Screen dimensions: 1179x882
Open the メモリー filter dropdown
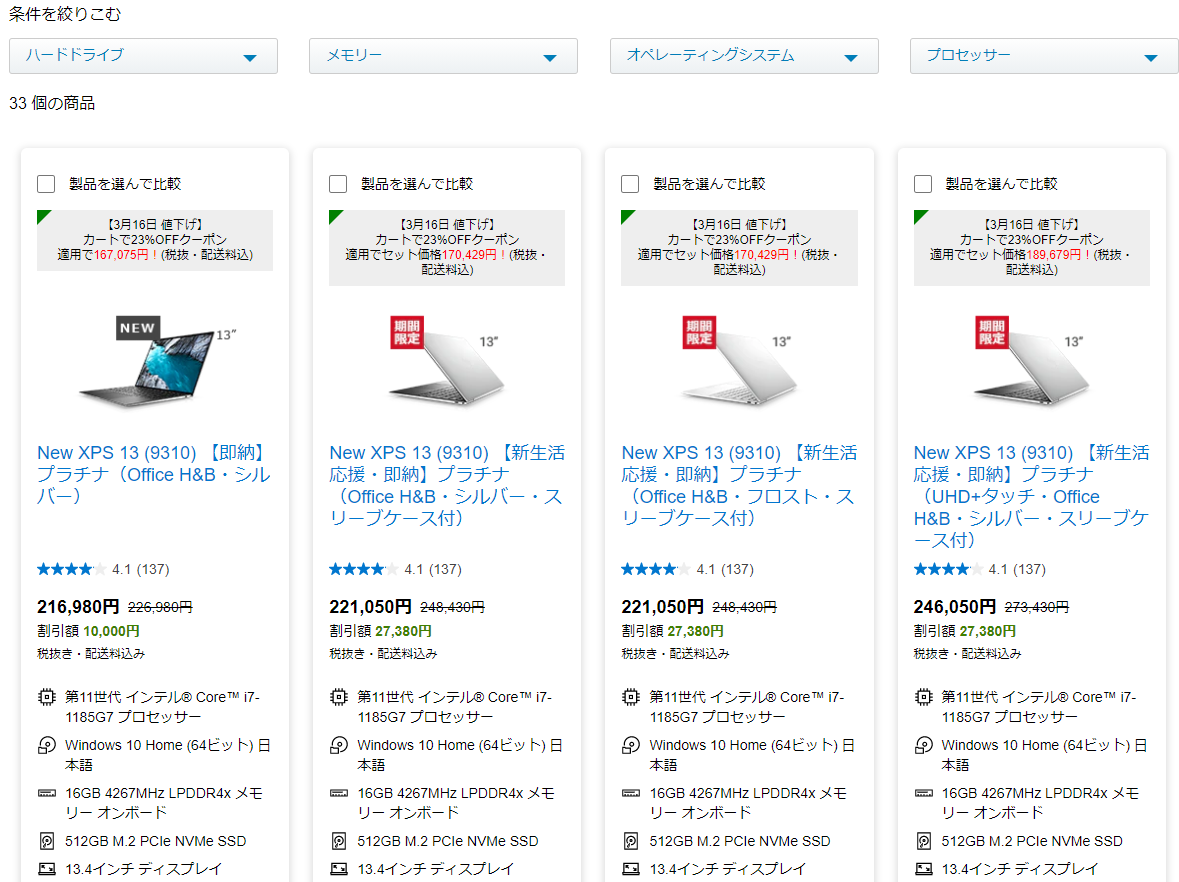(x=443, y=56)
